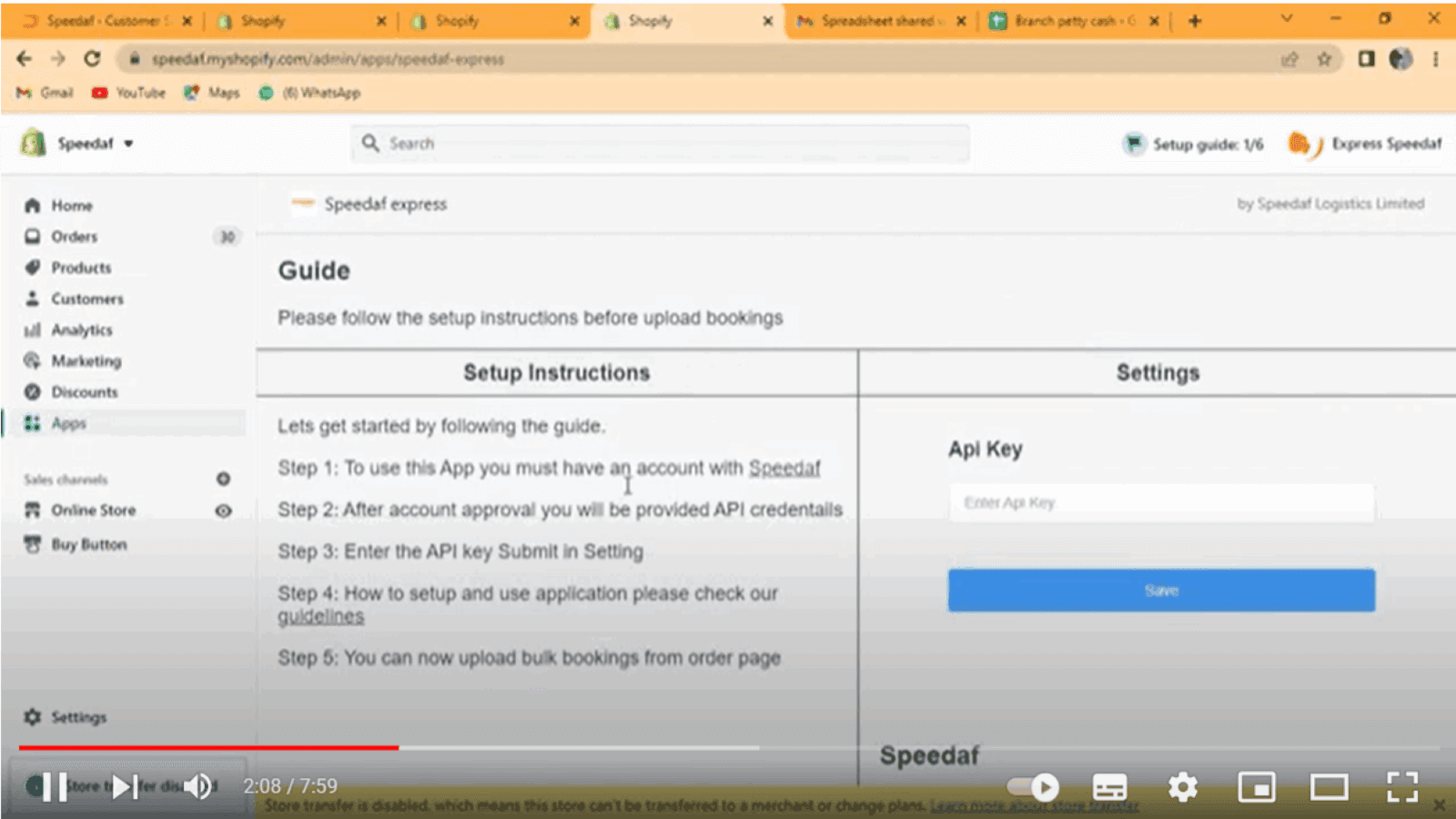Follow the Speedaf account link

pos(784,468)
